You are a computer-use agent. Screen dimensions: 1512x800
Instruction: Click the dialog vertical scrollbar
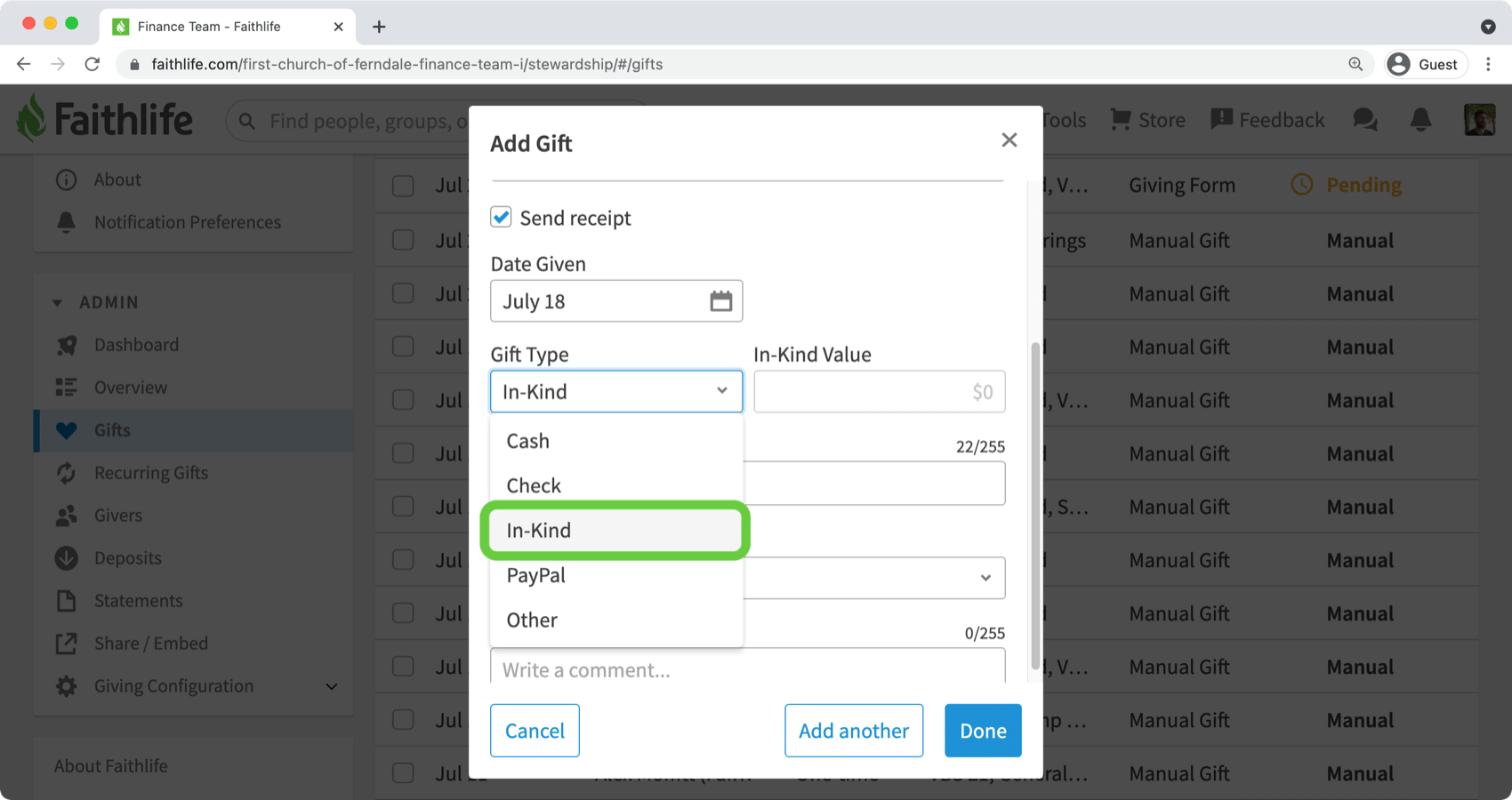(1034, 506)
